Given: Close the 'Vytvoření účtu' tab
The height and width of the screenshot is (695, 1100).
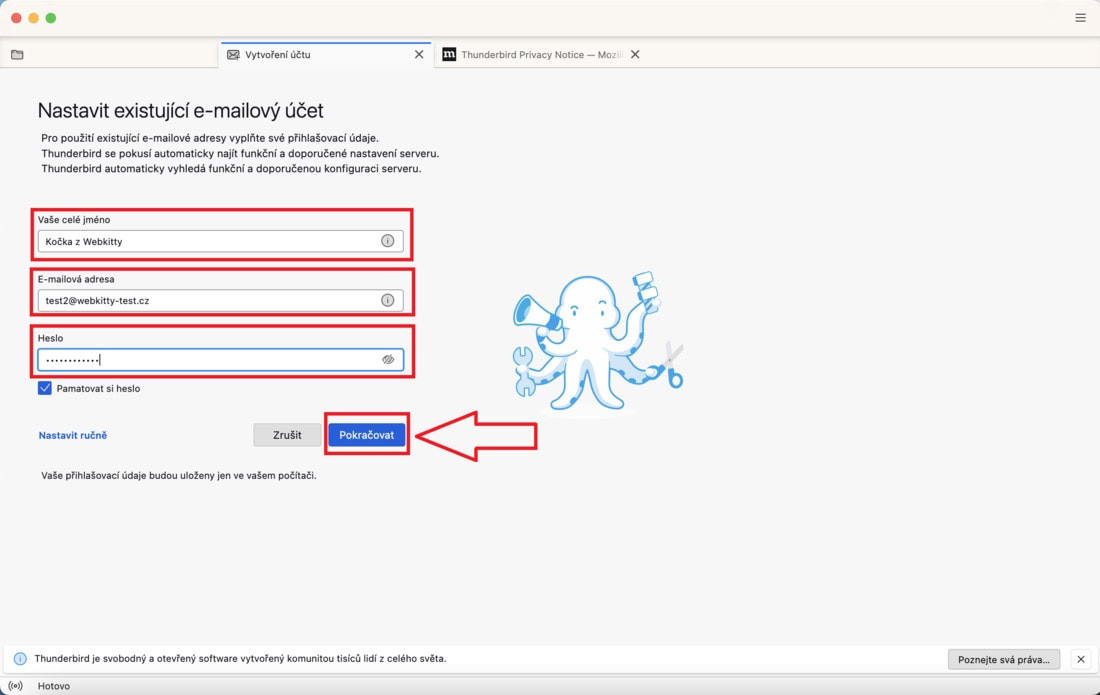Looking at the screenshot, I should click(x=419, y=55).
